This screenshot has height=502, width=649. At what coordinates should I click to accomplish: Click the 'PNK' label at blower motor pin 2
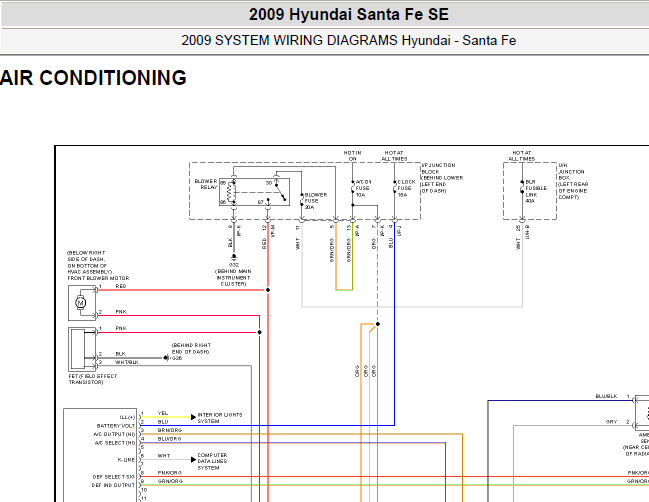click(121, 312)
